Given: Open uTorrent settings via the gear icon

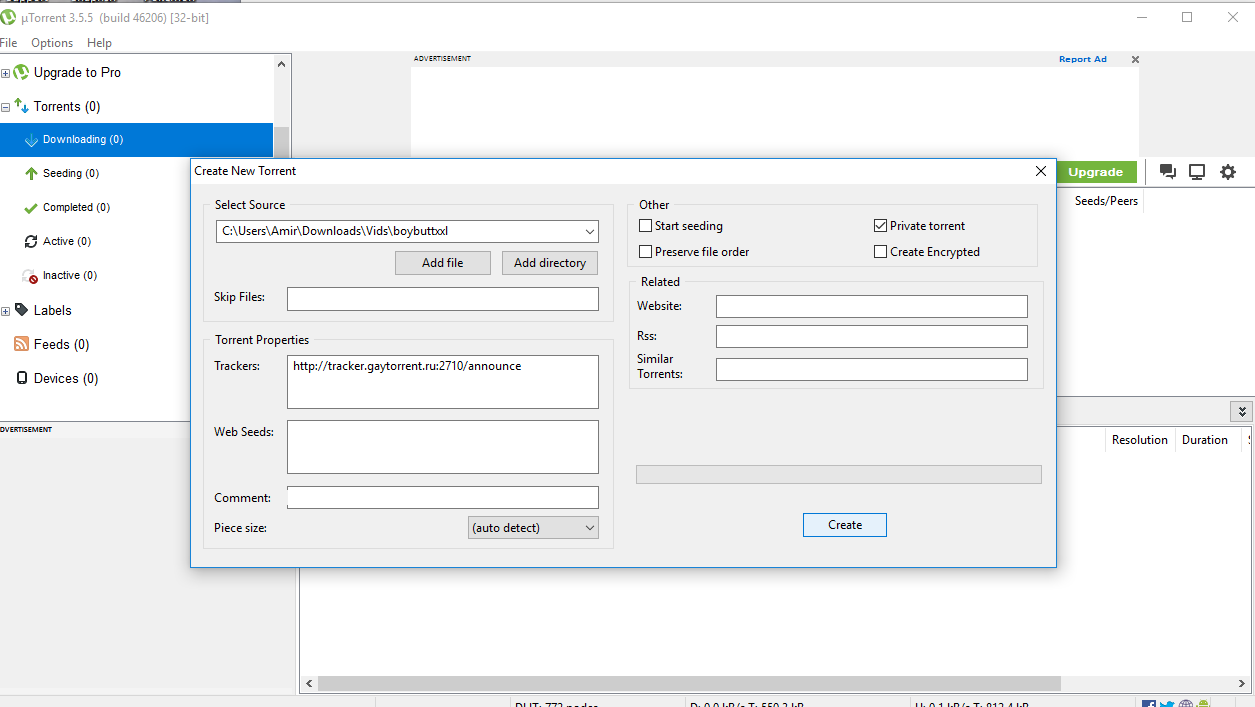Looking at the screenshot, I should click(1227, 171).
